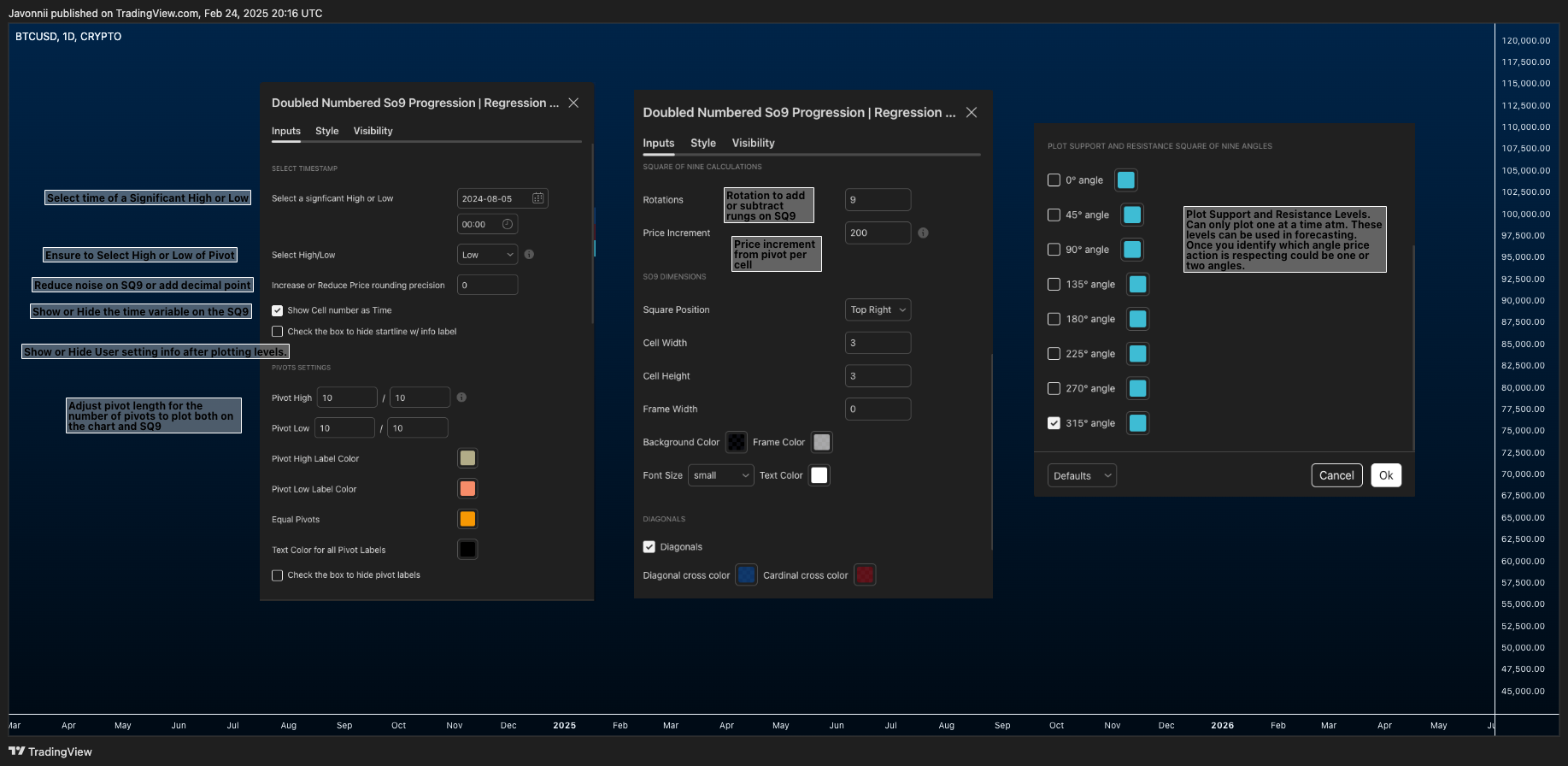Click Price rounding precision input field
The height and width of the screenshot is (766, 1568).
tap(487, 285)
